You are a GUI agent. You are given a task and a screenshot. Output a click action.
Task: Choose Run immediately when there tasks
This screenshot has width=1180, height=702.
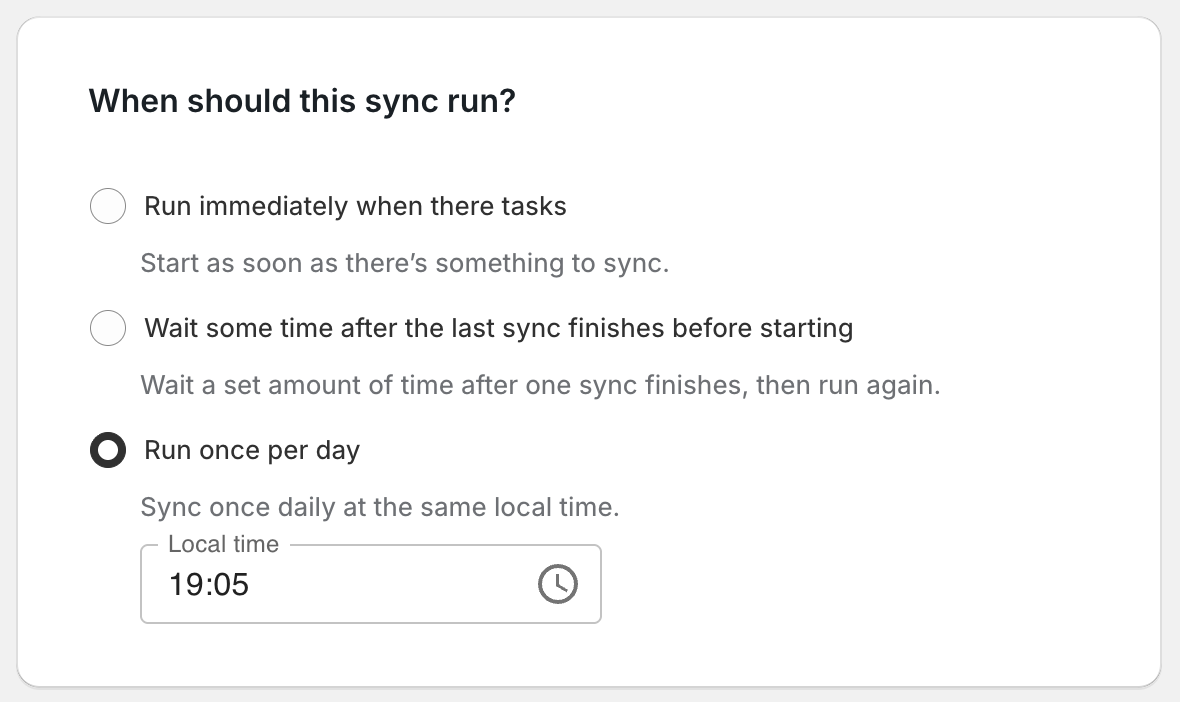[x=108, y=206]
